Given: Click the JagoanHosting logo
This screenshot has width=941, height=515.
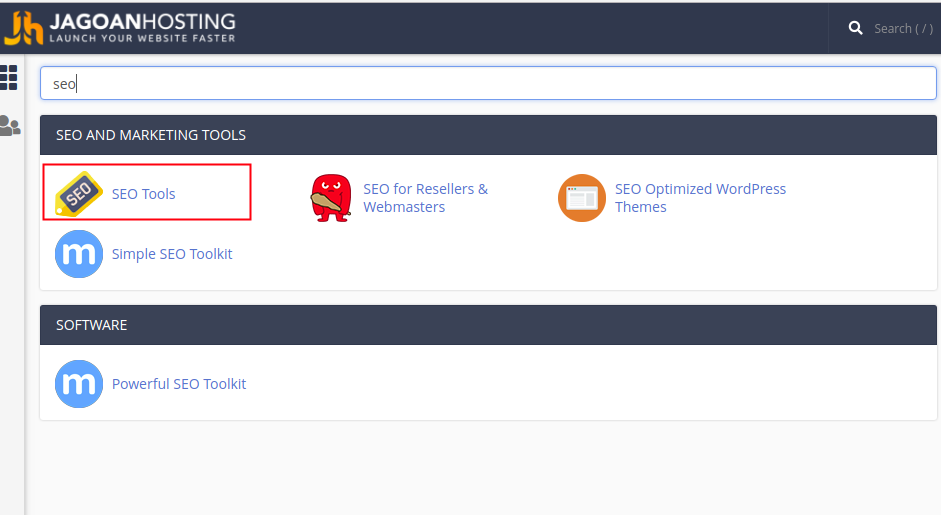Looking at the screenshot, I should coord(119,28).
